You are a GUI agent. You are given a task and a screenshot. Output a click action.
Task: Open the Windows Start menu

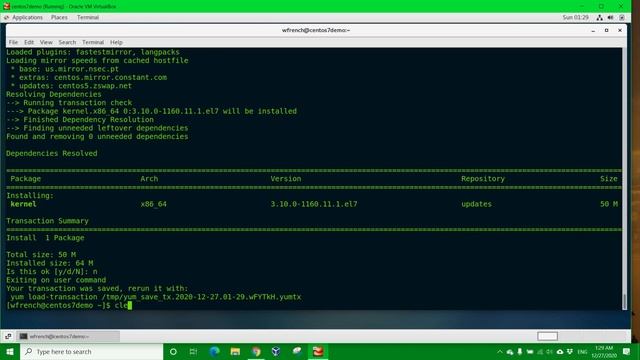coord(10,351)
